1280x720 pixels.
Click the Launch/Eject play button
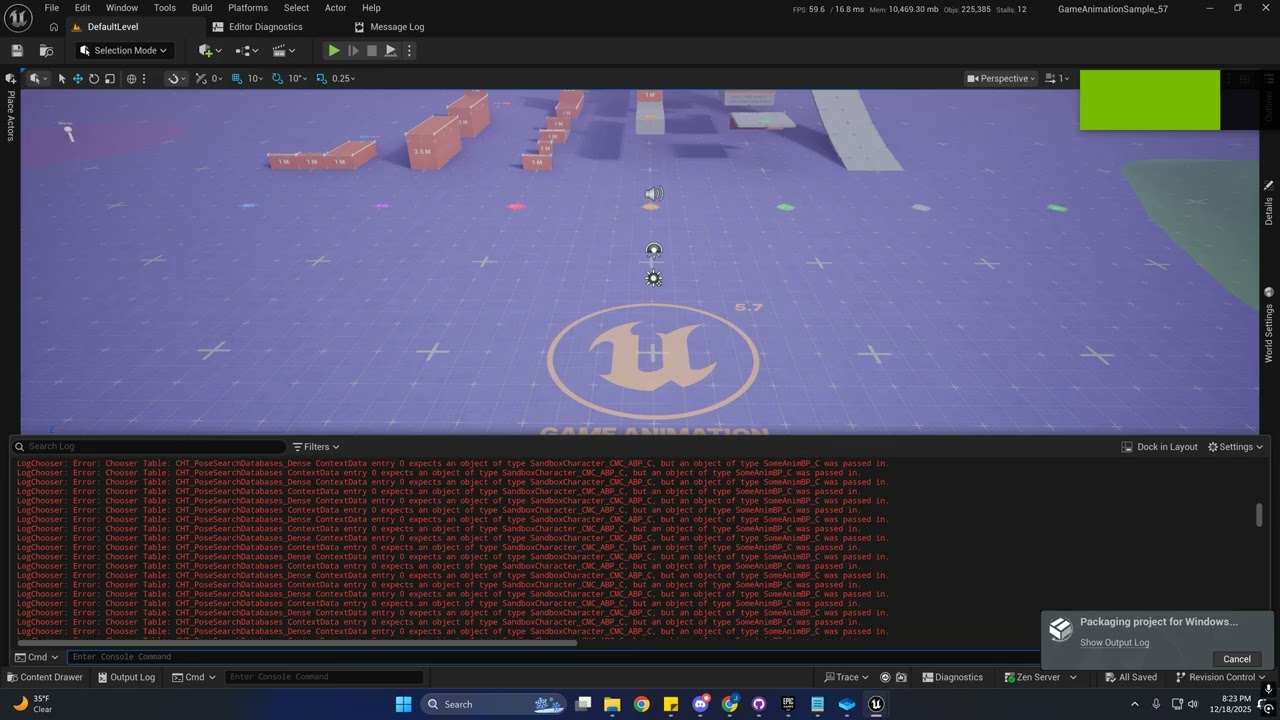tap(391, 50)
